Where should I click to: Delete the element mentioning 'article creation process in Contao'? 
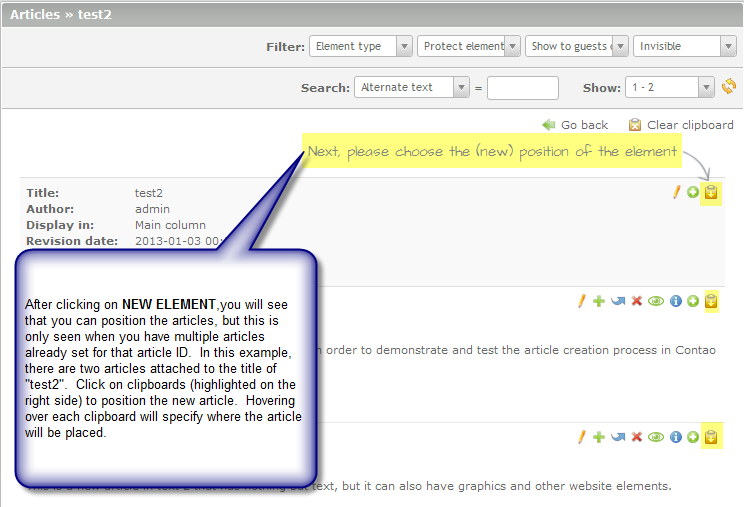tap(637, 301)
